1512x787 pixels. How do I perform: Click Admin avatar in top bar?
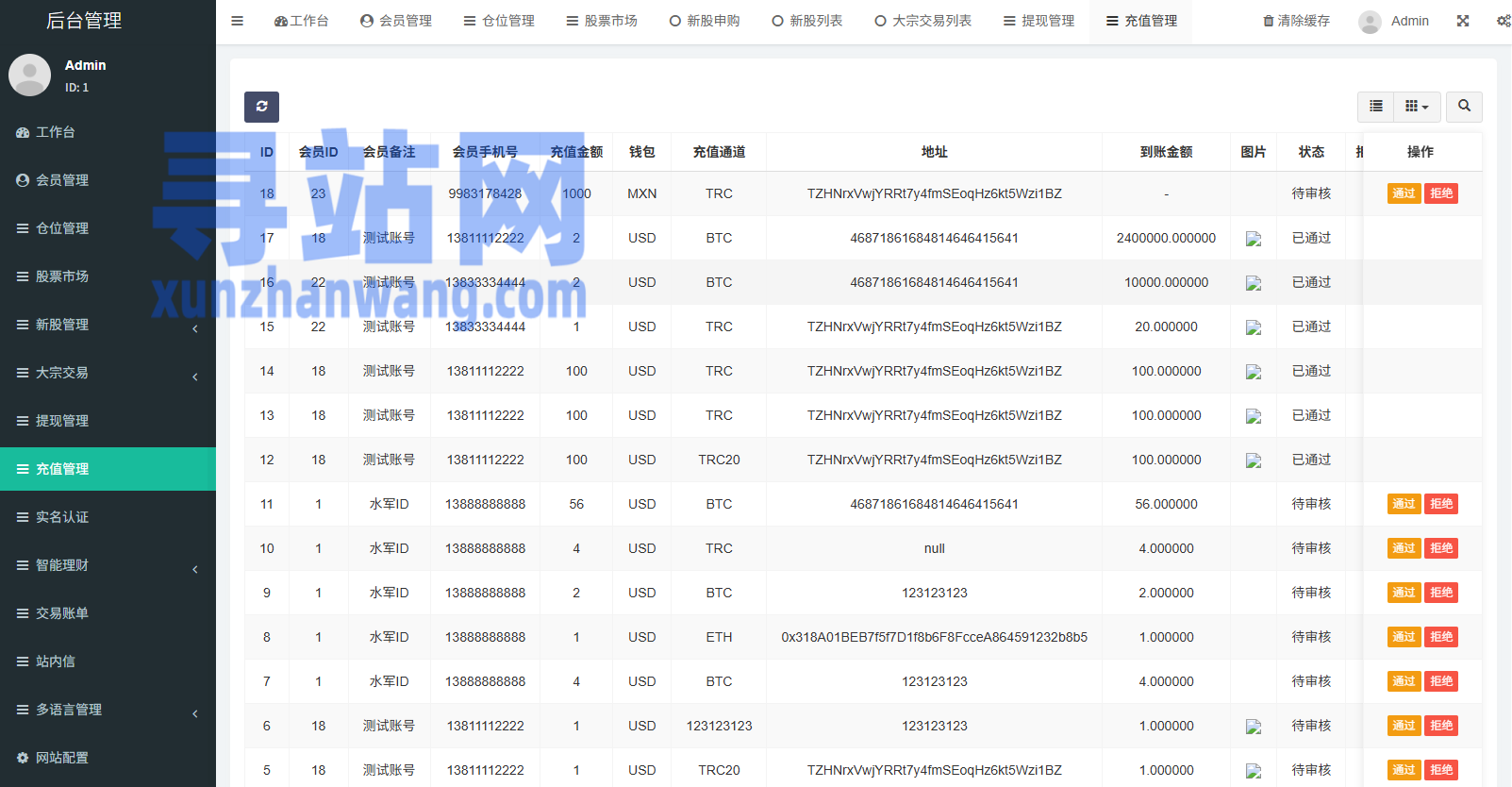click(x=1371, y=22)
